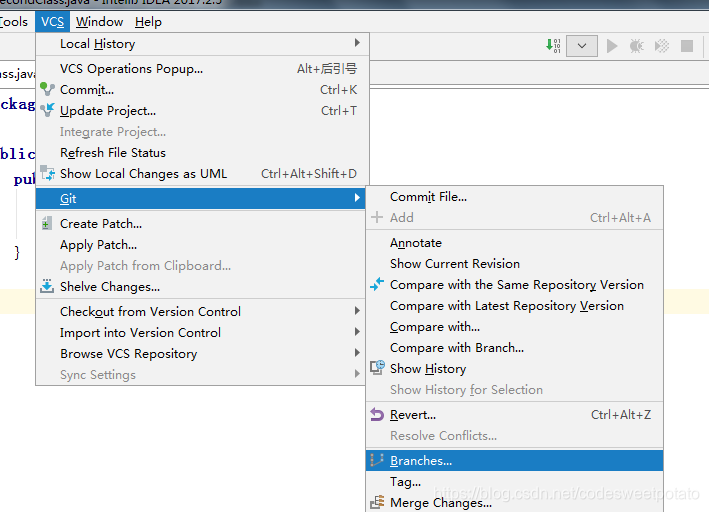This screenshot has height=512, width=709.
Task: Choose Commit File… in Git submenu
Action: pos(515,197)
